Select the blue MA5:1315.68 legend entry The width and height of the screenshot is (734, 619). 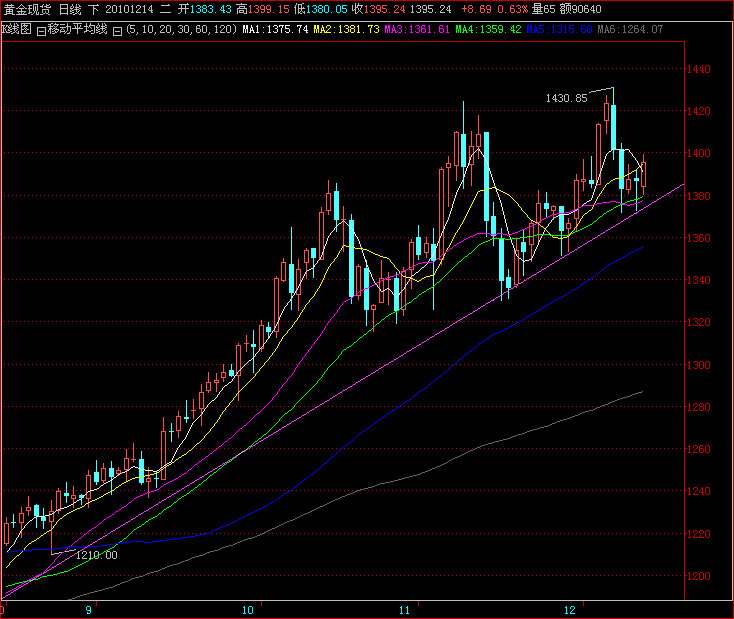559,29
